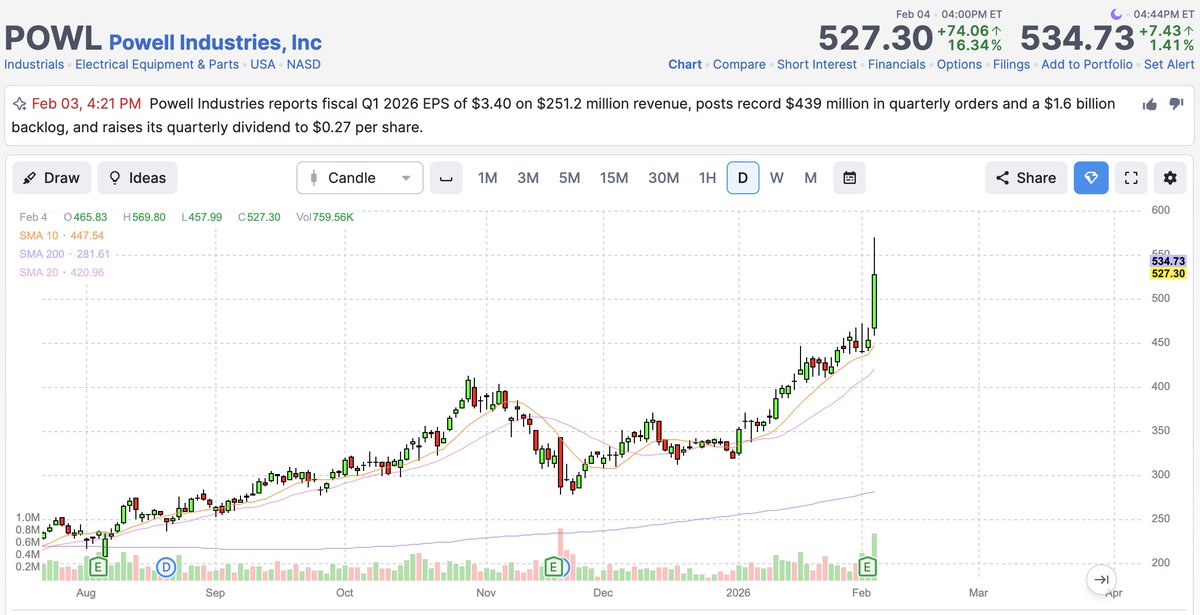Image resolution: width=1200 pixels, height=615 pixels.
Task: Click the SMA 200 indicator label
Action: pyautogui.click(x=65, y=254)
